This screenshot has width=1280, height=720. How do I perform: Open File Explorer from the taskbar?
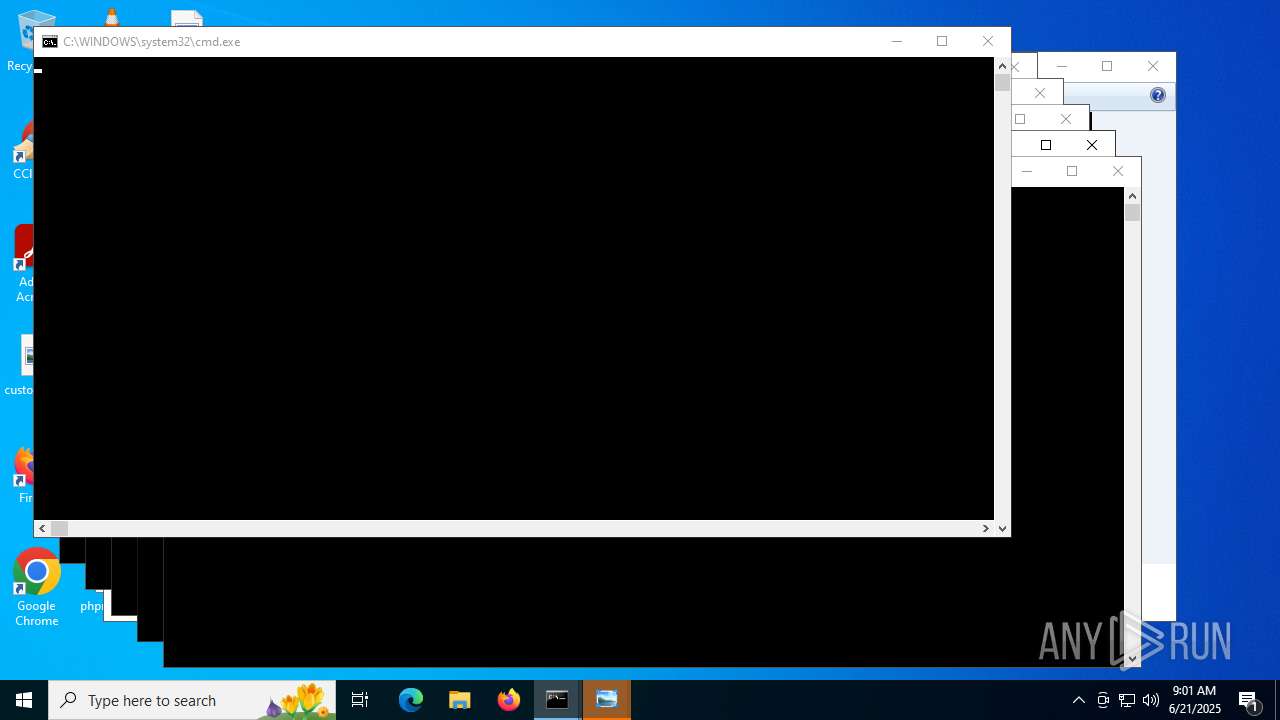(460, 700)
